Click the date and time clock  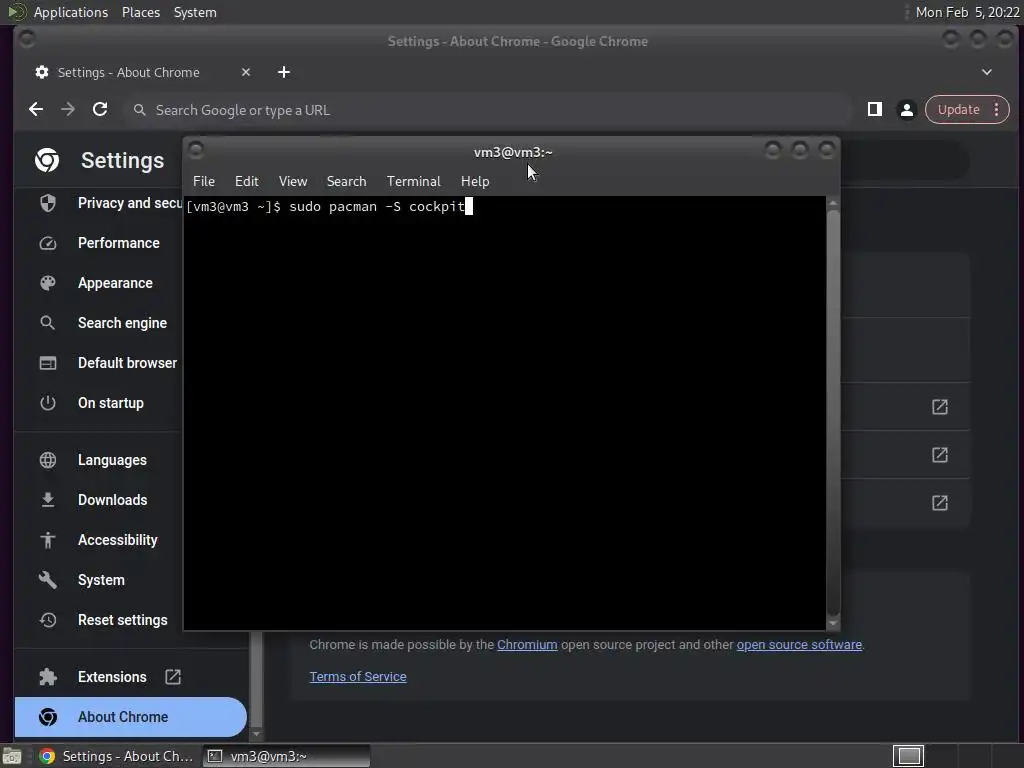point(967,12)
